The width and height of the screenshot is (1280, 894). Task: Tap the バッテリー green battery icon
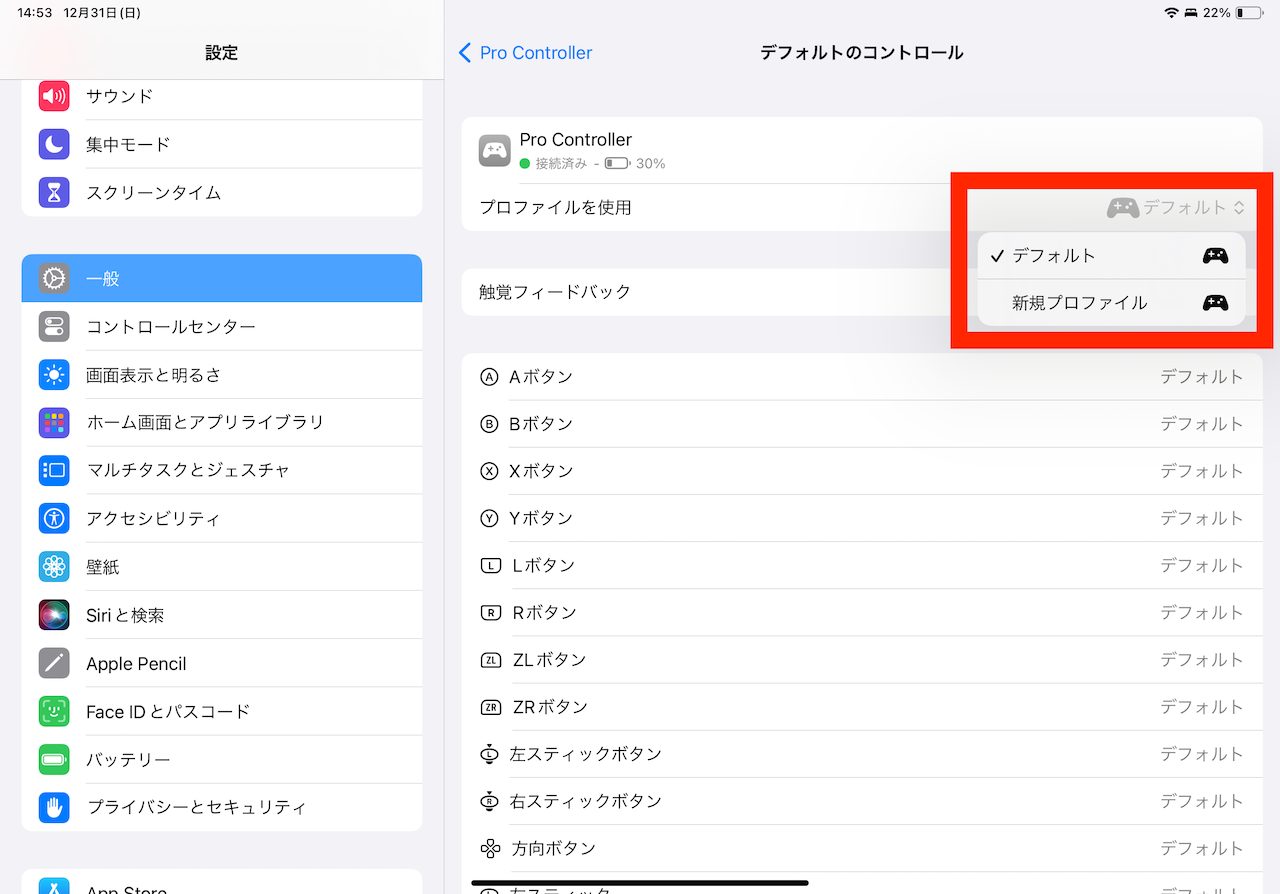point(54,759)
